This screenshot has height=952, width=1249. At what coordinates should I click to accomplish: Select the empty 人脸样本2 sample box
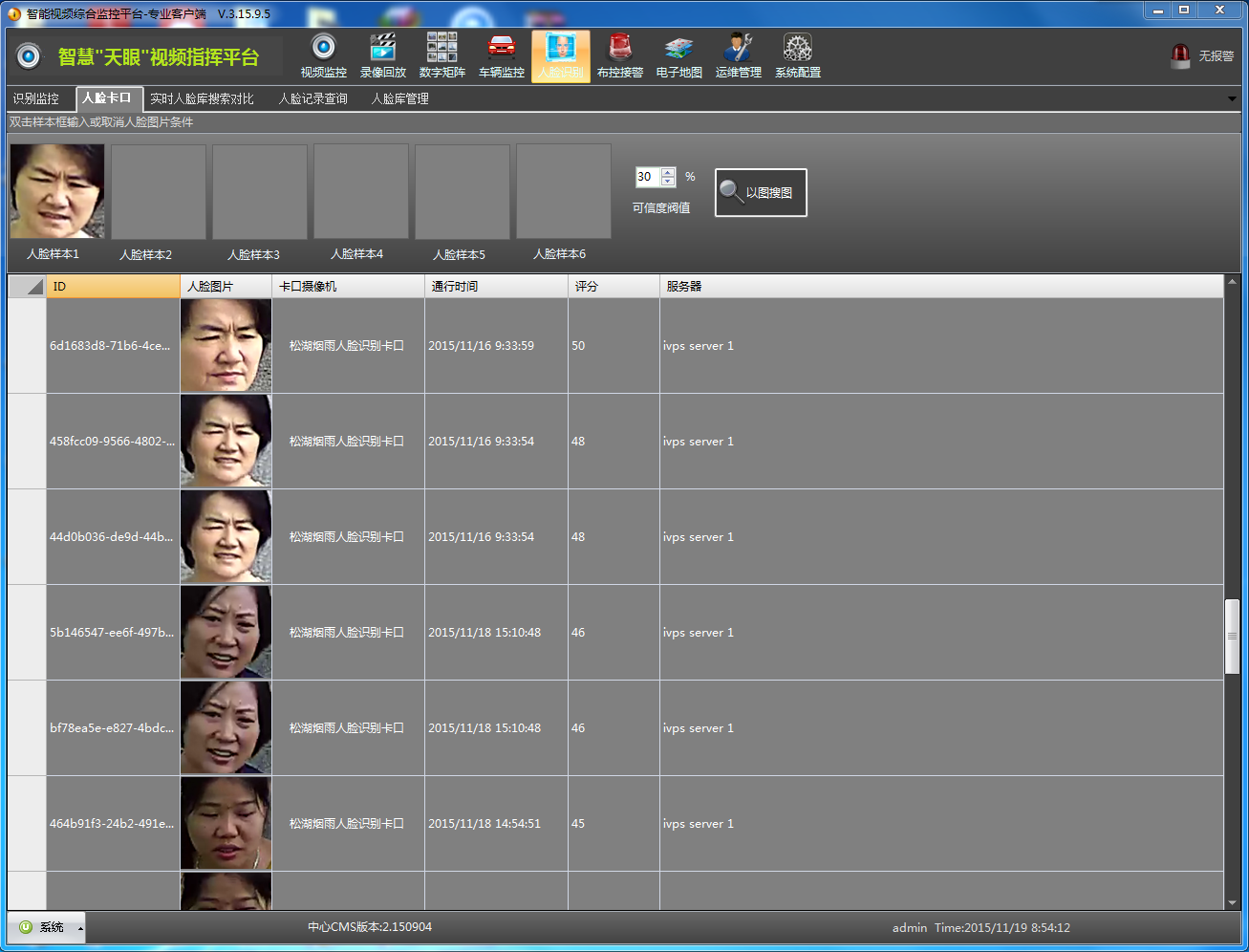(159, 191)
